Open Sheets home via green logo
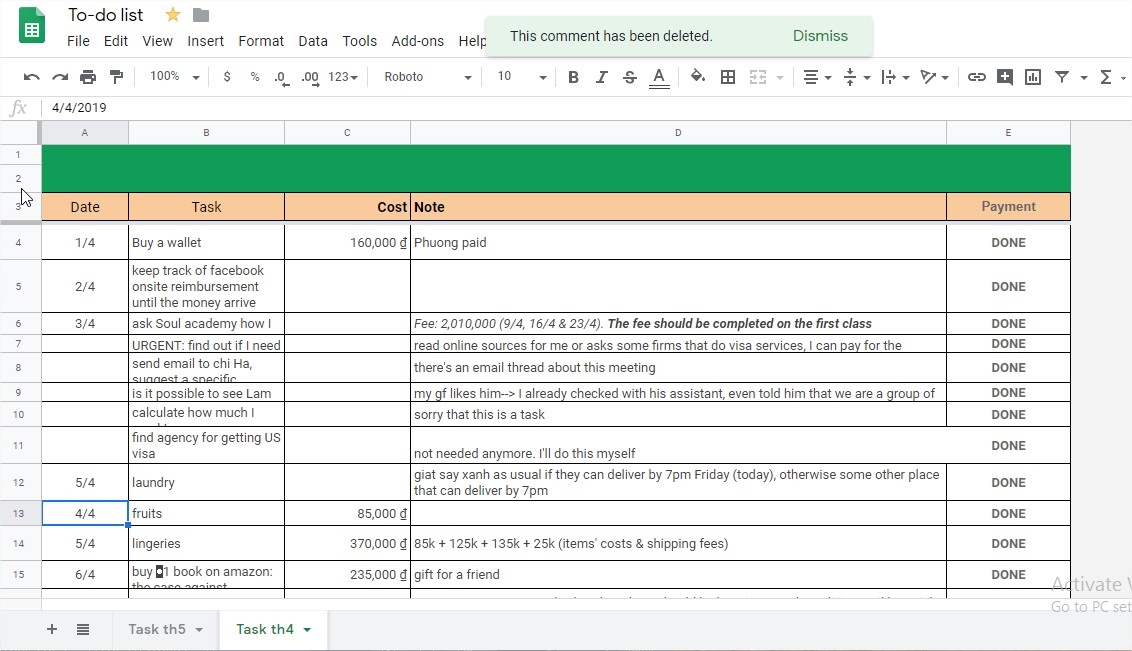The height and width of the screenshot is (651, 1132). tap(32, 25)
